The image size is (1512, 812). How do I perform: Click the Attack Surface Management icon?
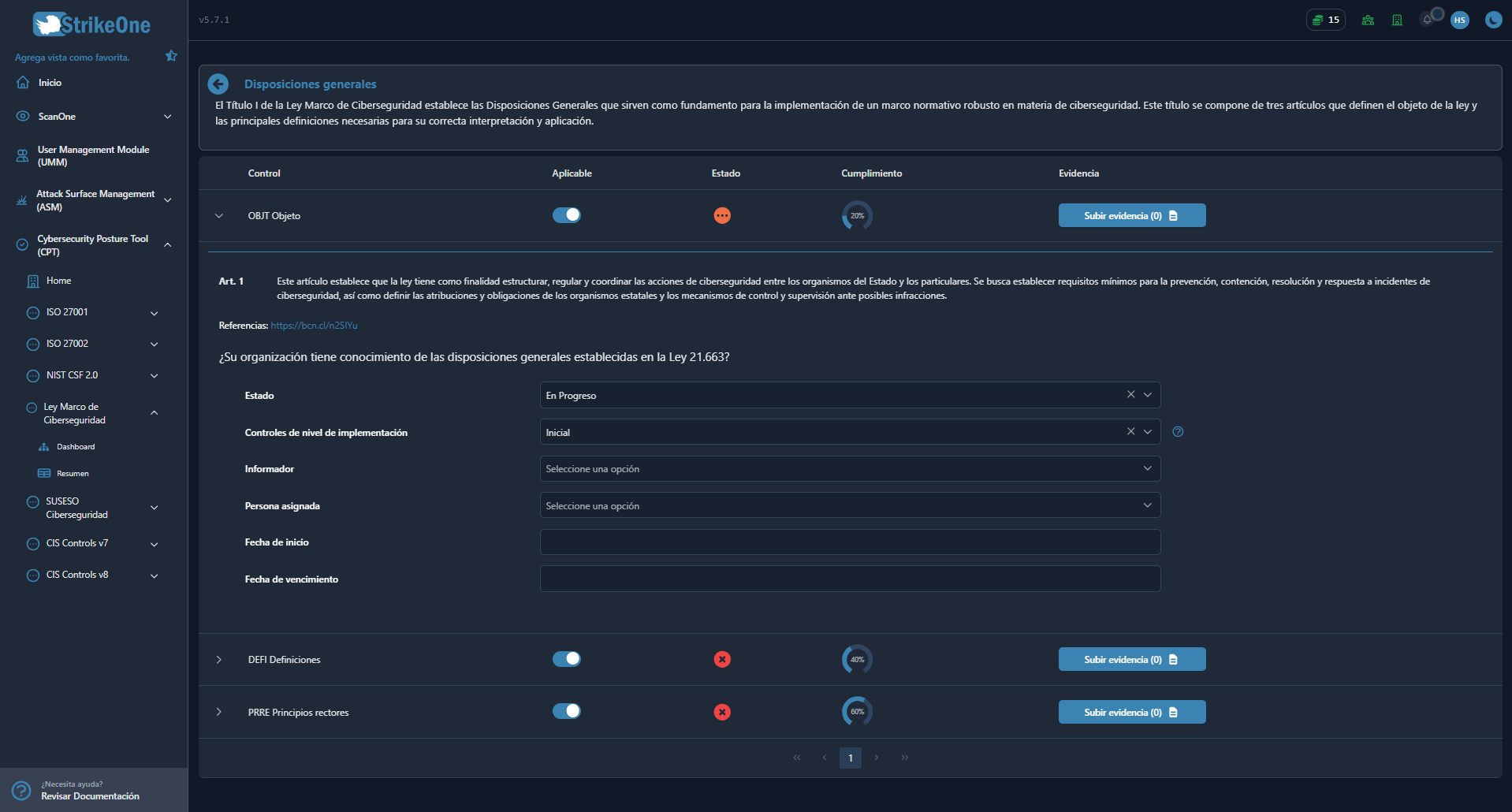click(22, 200)
